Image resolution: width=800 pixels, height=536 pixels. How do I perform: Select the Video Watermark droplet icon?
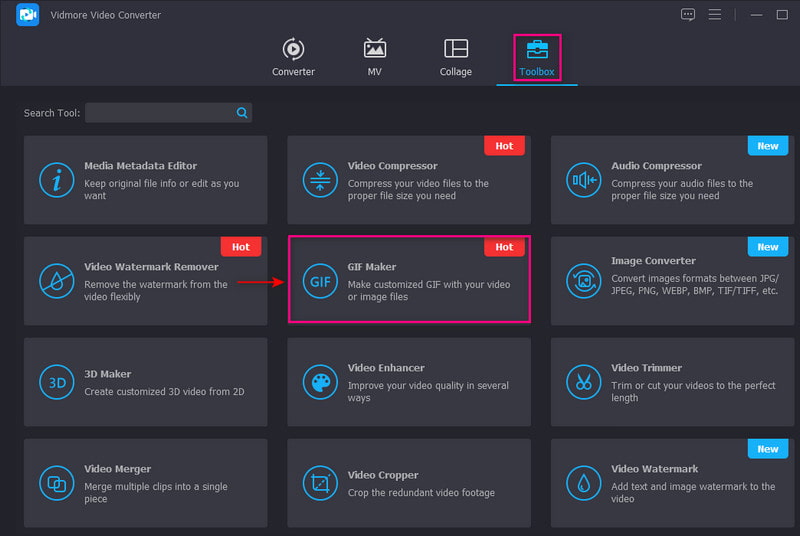click(584, 484)
